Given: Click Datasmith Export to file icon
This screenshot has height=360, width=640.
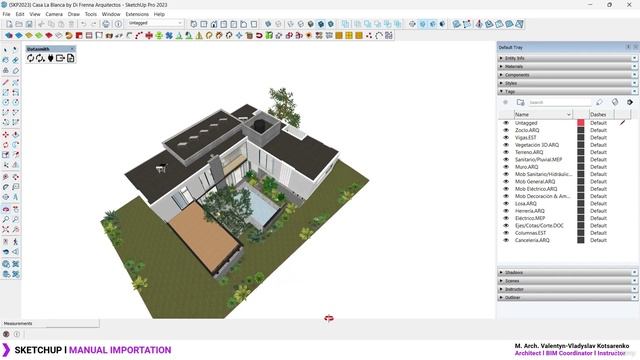Looking at the screenshot, I should point(60,58).
